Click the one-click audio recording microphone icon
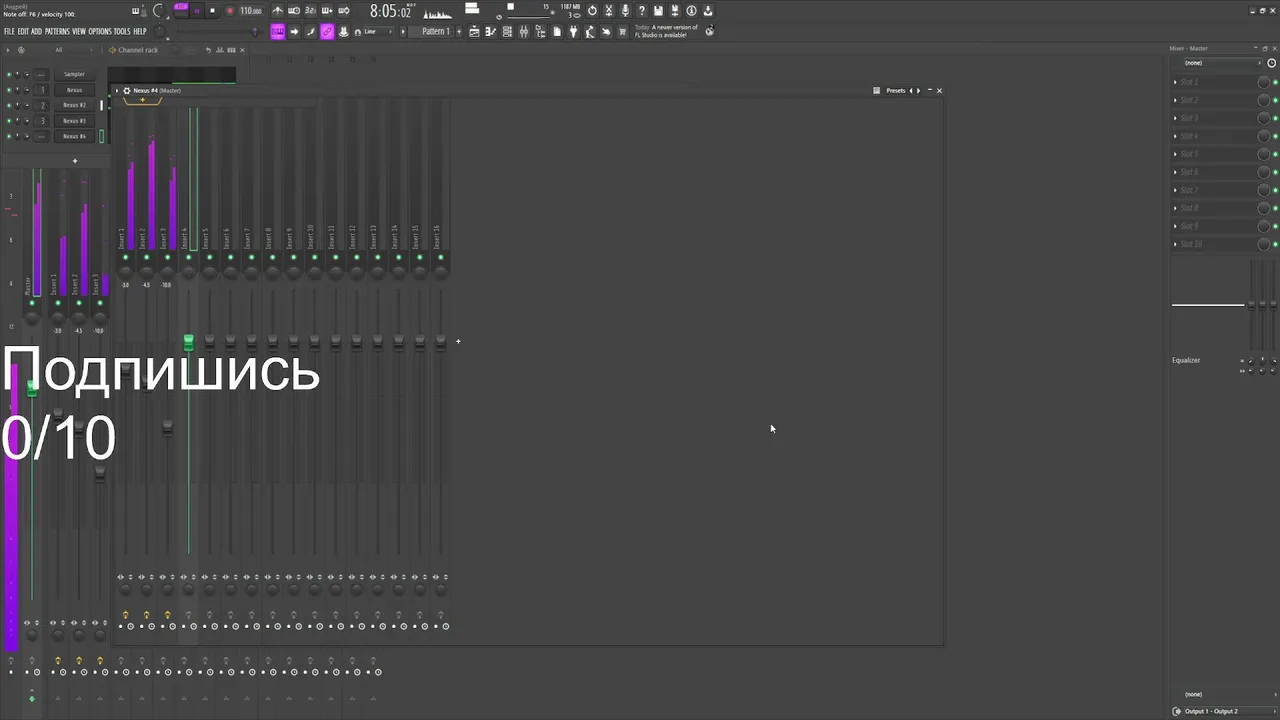Viewport: 1280px width, 720px height. (x=625, y=11)
